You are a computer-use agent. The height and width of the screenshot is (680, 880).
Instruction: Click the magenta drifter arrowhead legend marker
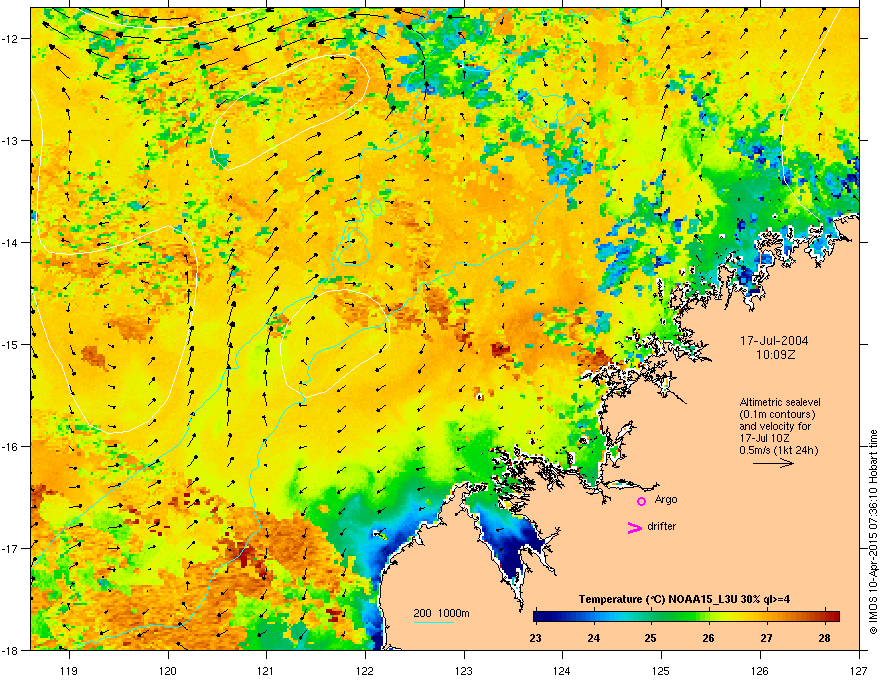click(635, 527)
